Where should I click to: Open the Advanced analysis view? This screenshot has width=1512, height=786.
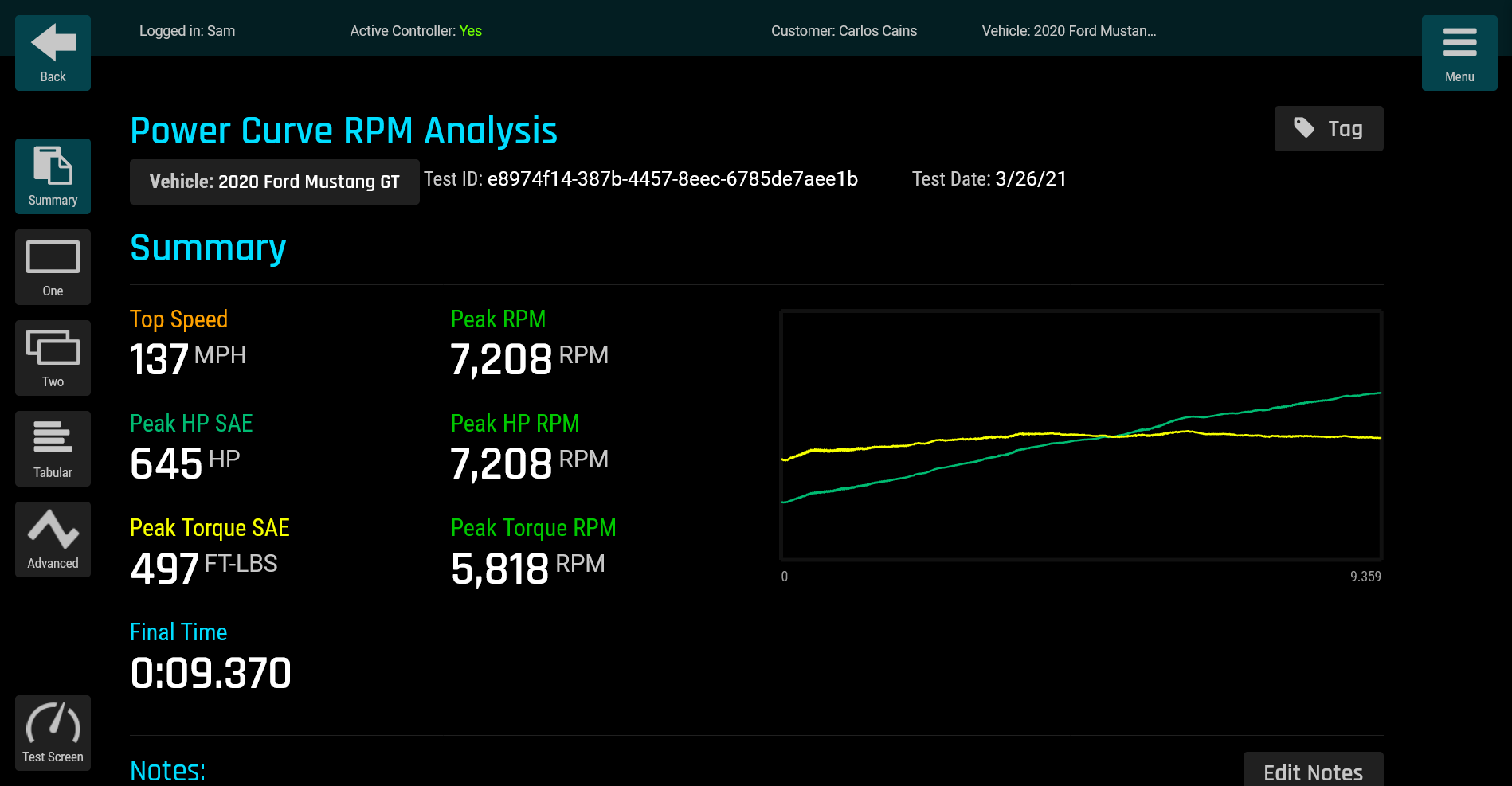click(53, 539)
